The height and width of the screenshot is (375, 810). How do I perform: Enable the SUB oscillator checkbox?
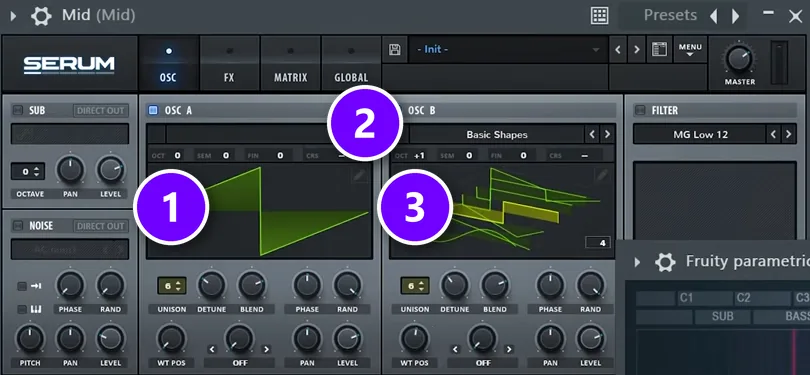18,110
